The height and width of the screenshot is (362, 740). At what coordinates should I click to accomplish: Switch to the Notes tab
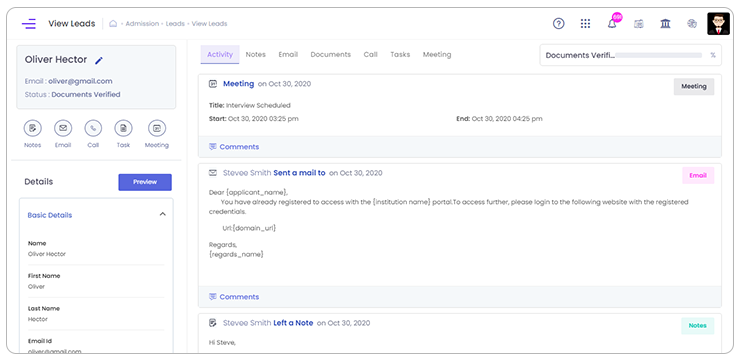[255, 54]
